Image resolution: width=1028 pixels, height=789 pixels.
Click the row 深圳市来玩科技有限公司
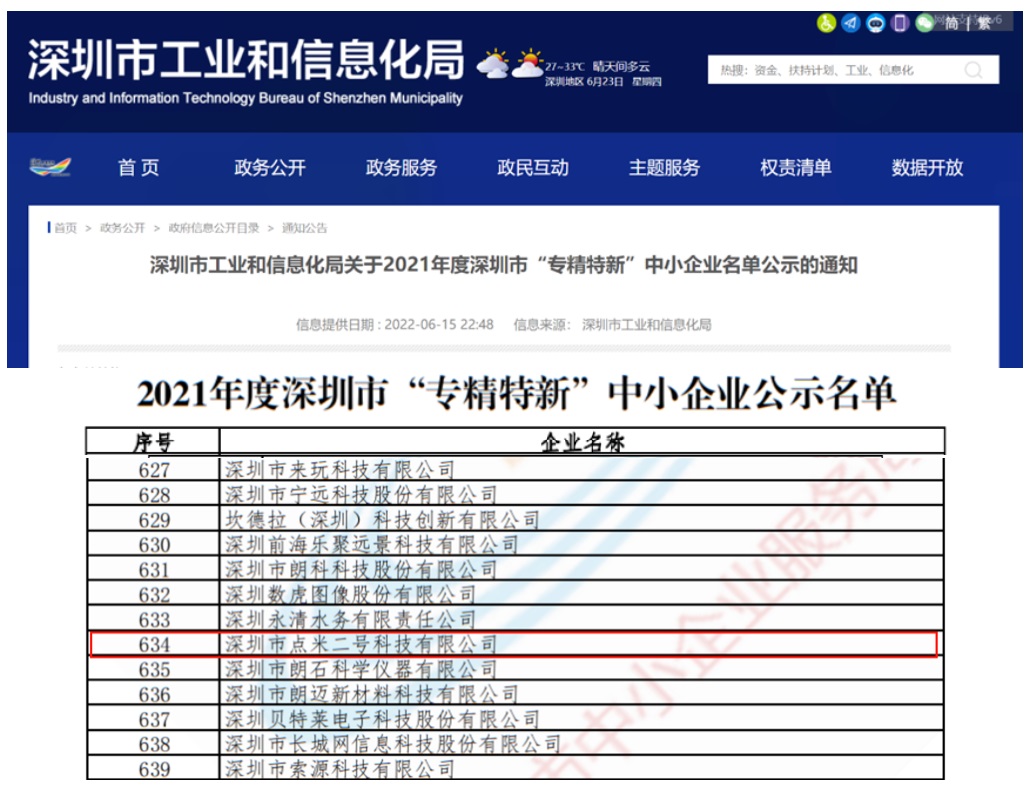515,470
